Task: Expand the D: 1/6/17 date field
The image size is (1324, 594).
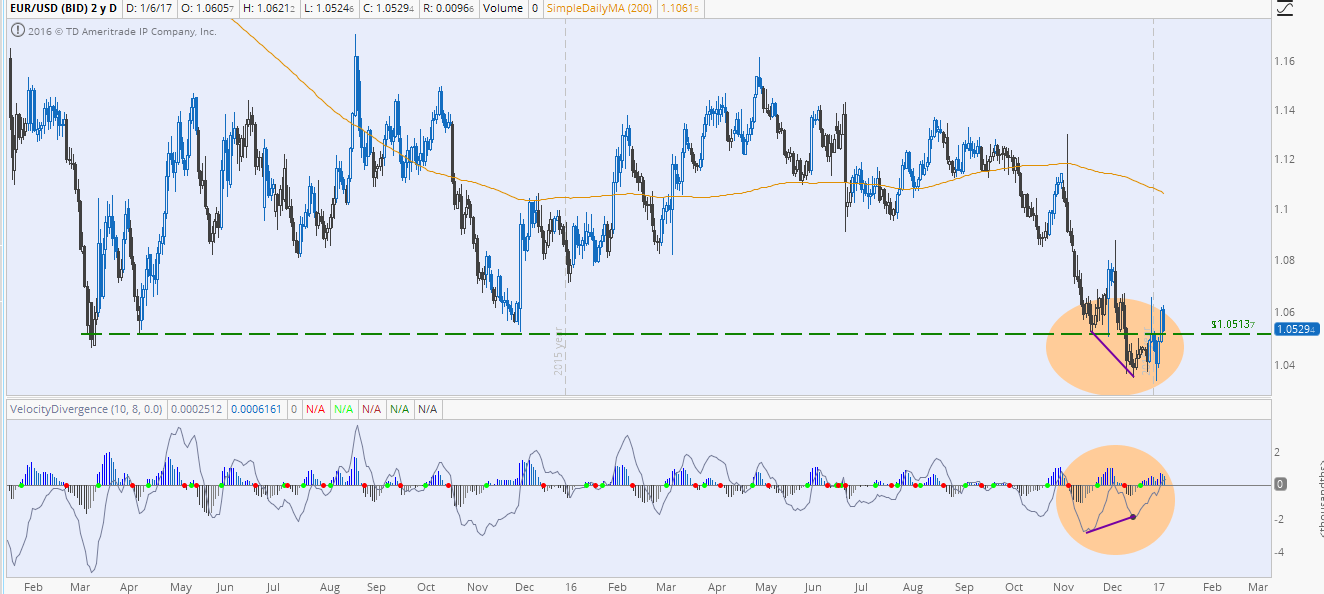Action: point(148,8)
